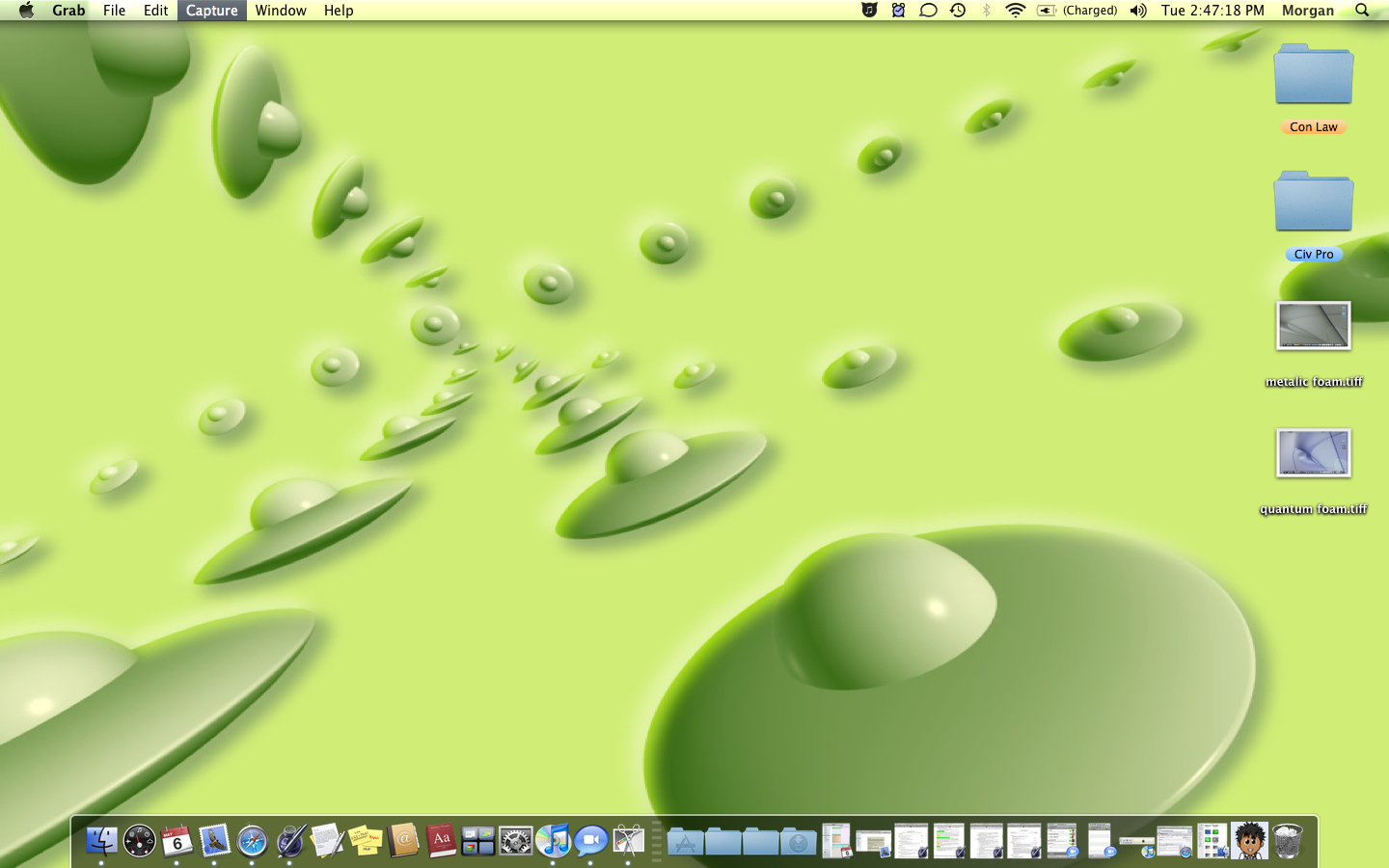Restore the minimized Preview window in the Dock
Screen dimensions: 1389x868
[874, 844]
